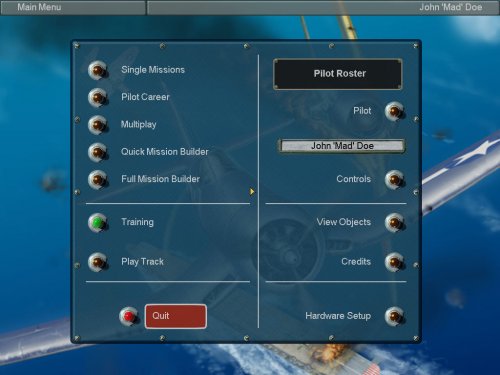Screen dimensions: 500x375
Task: Click the round button beside Single Missions
Action: coord(98,70)
